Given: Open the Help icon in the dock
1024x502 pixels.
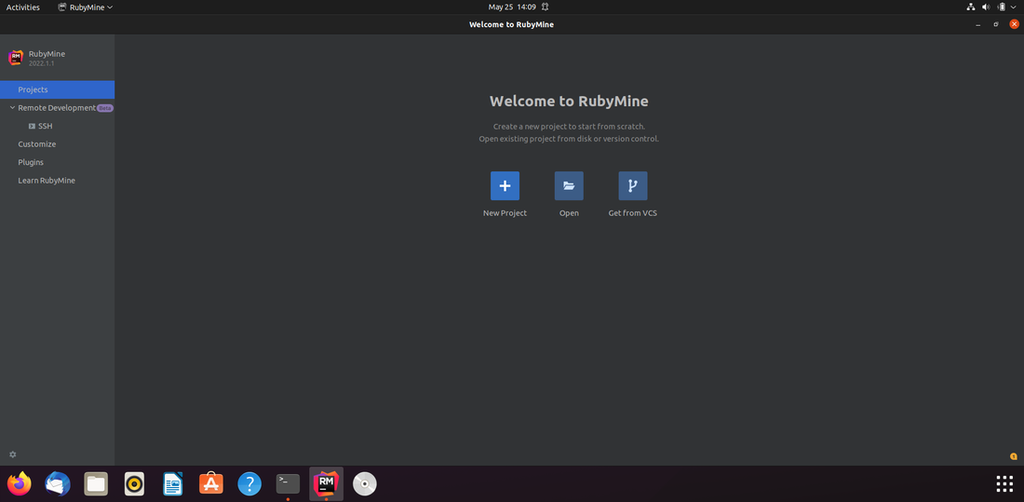Looking at the screenshot, I should pos(249,484).
